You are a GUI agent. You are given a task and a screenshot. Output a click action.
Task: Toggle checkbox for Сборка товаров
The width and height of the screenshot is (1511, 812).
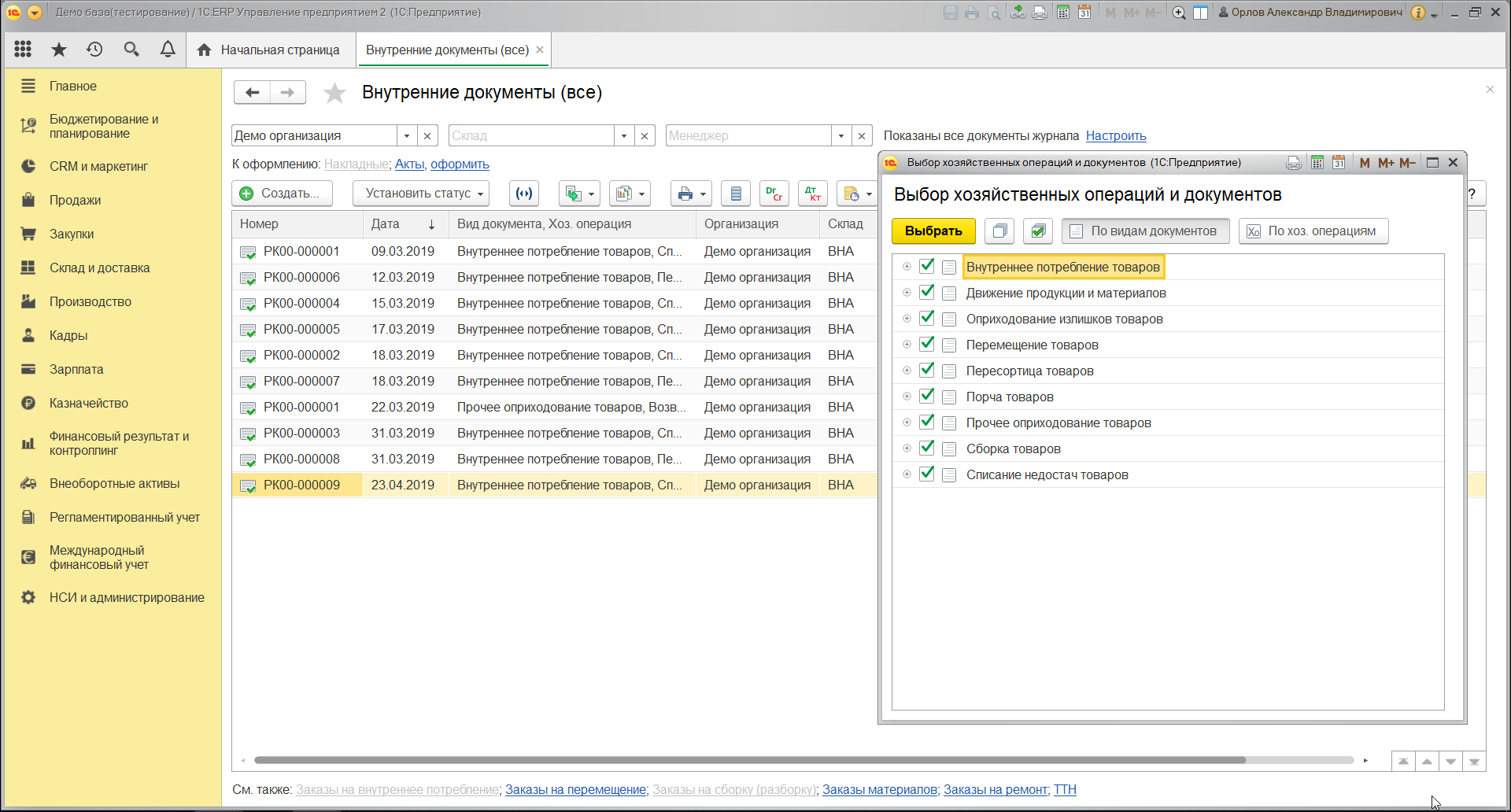(x=927, y=448)
